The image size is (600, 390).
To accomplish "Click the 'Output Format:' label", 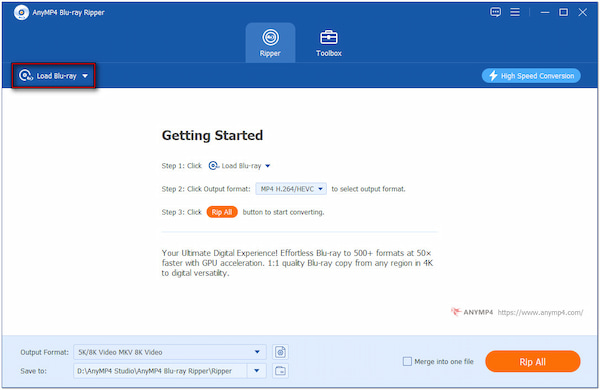I will tap(44, 352).
